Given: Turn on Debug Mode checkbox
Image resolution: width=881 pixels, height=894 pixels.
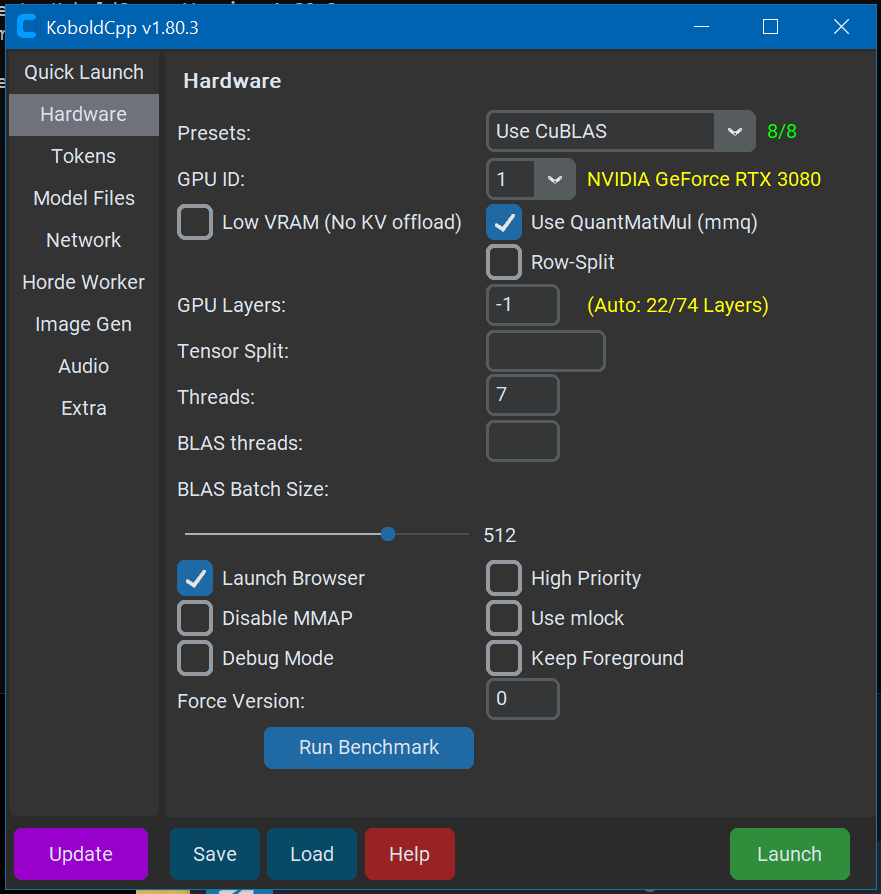Looking at the screenshot, I should tap(195, 658).
